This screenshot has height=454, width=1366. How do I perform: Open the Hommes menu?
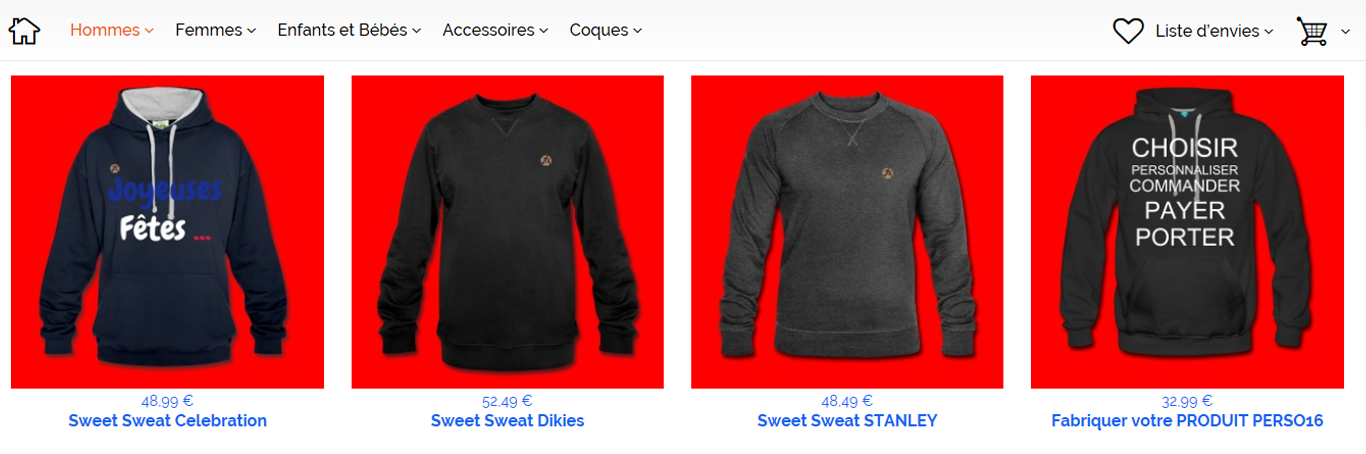click(x=111, y=30)
